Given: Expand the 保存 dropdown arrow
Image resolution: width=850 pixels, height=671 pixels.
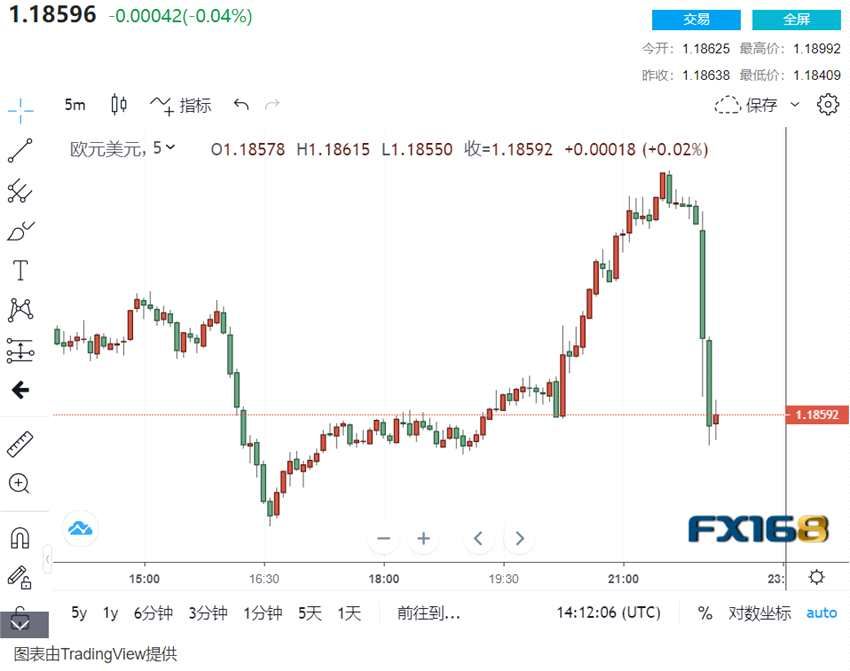Looking at the screenshot, I should (x=795, y=104).
